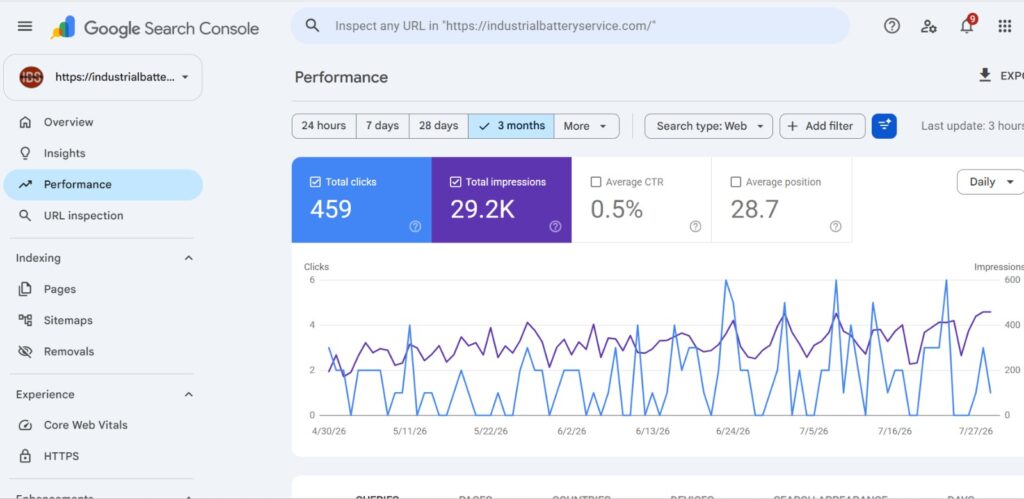Open the Daily granularity dropdown
This screenshot has height=499, width=1024.
pos(991,182)
